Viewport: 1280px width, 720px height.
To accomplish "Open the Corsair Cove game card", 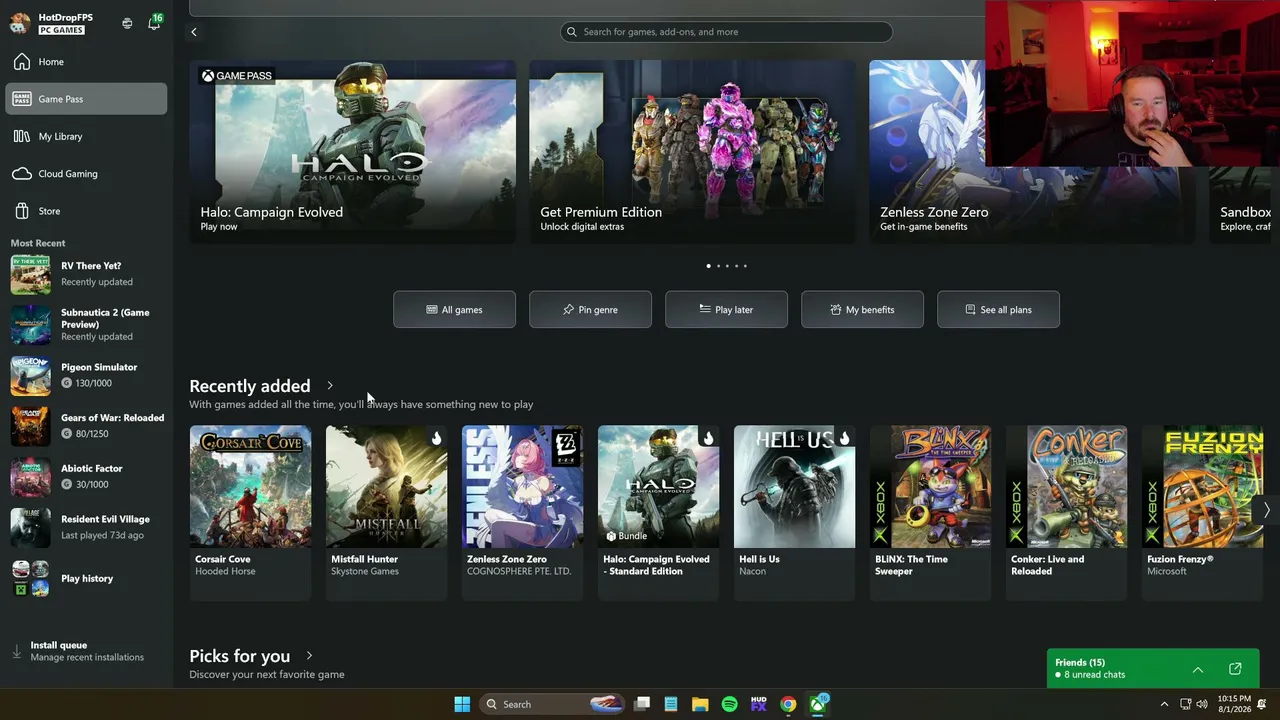I will [250, 512].
